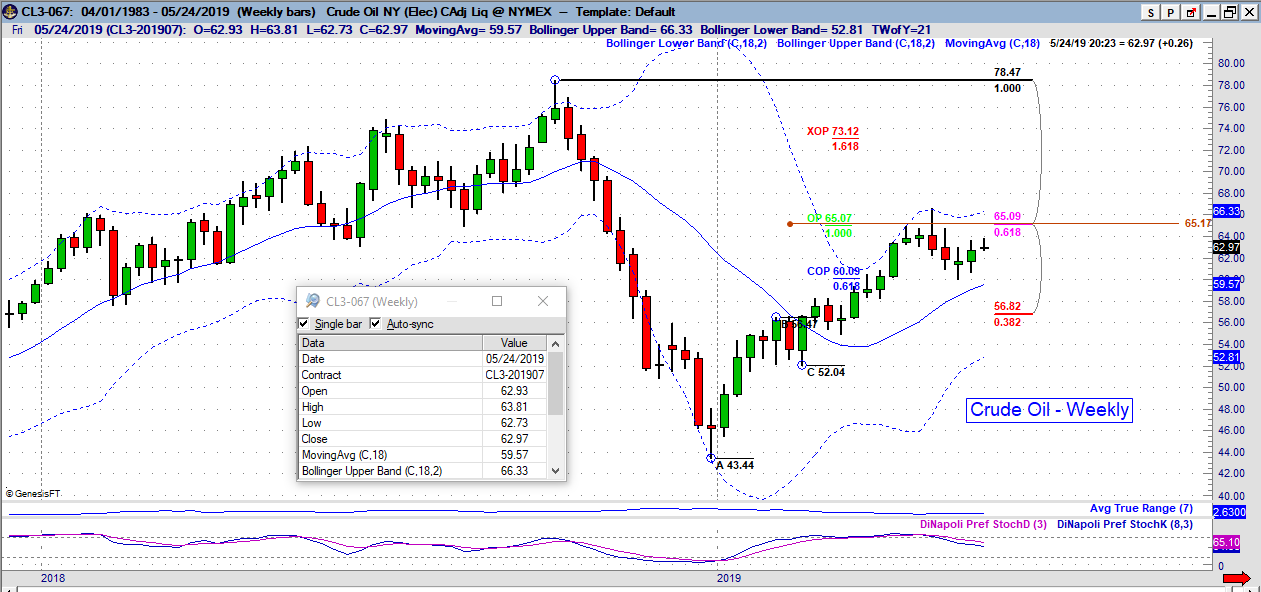Image resolution: width=1261 pixels, height=592 pixels.
Task: Click the 59.57 moving average price tag
Action: point(1226,285)
